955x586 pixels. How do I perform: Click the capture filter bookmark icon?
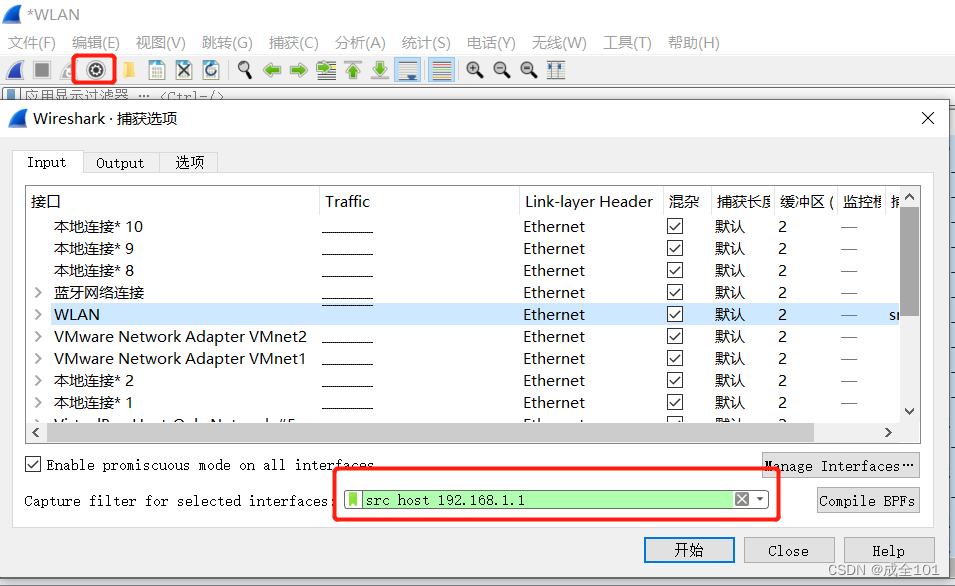353,500
